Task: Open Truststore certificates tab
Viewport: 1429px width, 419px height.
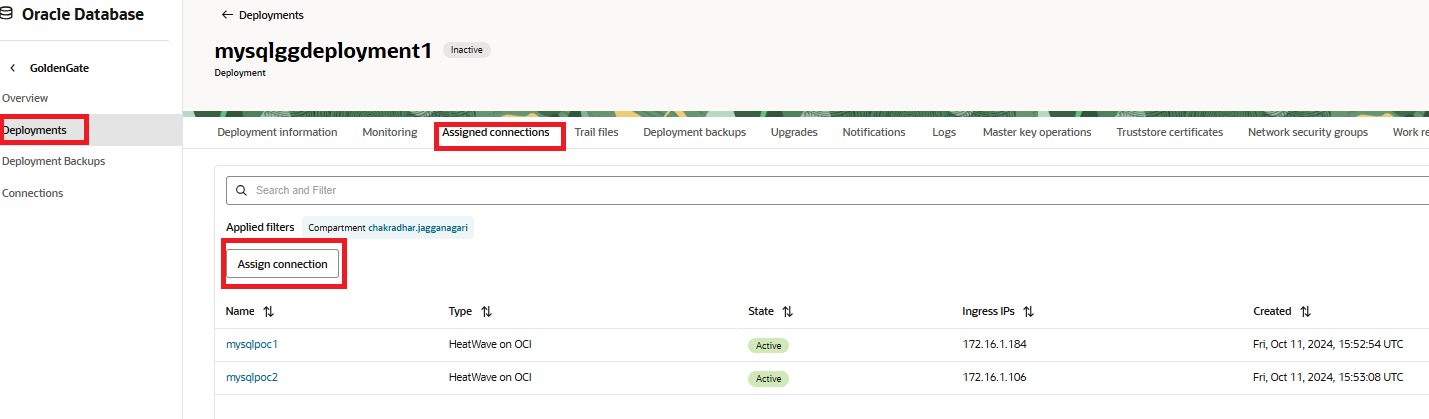Action: [x=1169, y=132]
